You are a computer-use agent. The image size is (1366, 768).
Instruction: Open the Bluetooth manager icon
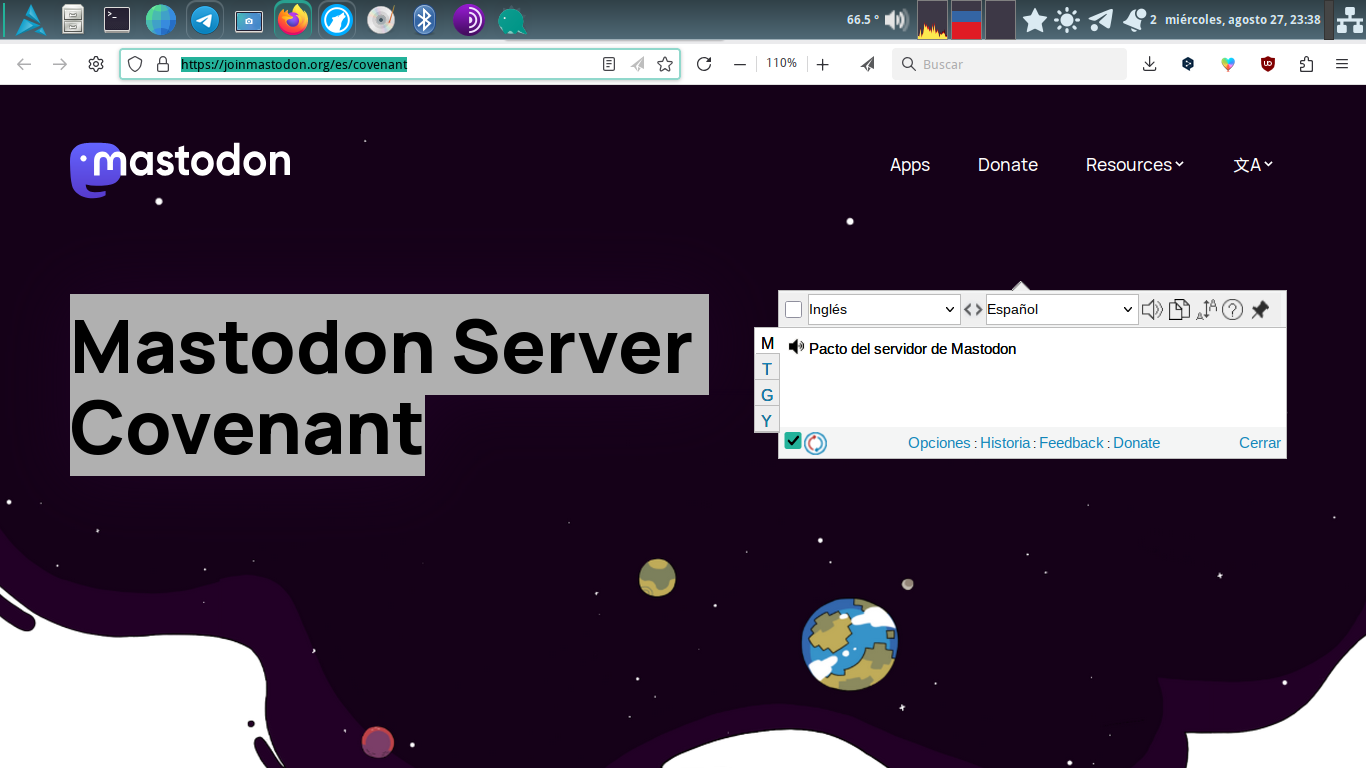425,19
